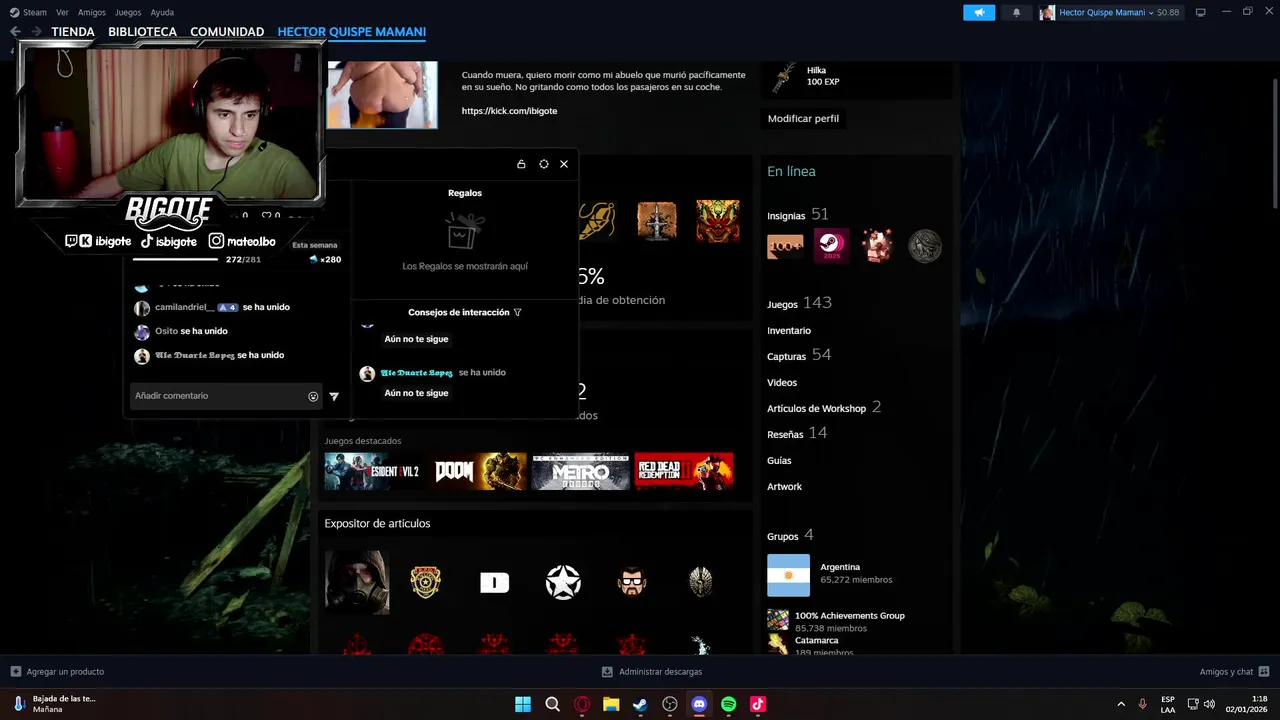This screenshot has width=1280, height=720.
Task: Click the bearded man showcase item
Action: point(632,582)
